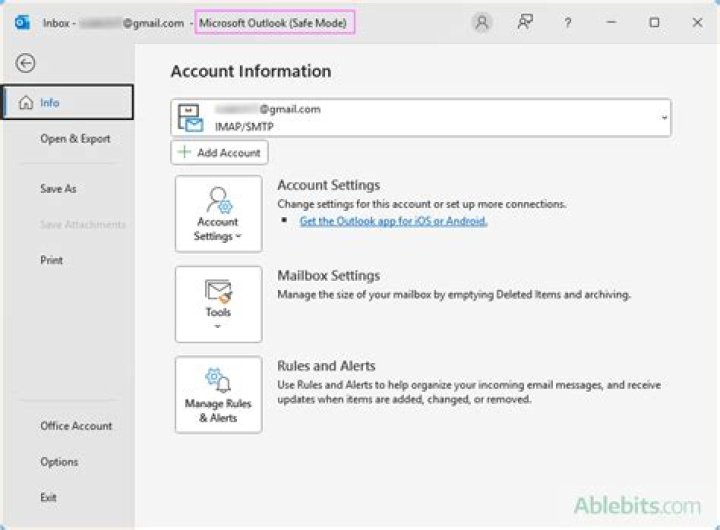
Task: Click the back arrow to return to mailbox
Action: point(26,63)
